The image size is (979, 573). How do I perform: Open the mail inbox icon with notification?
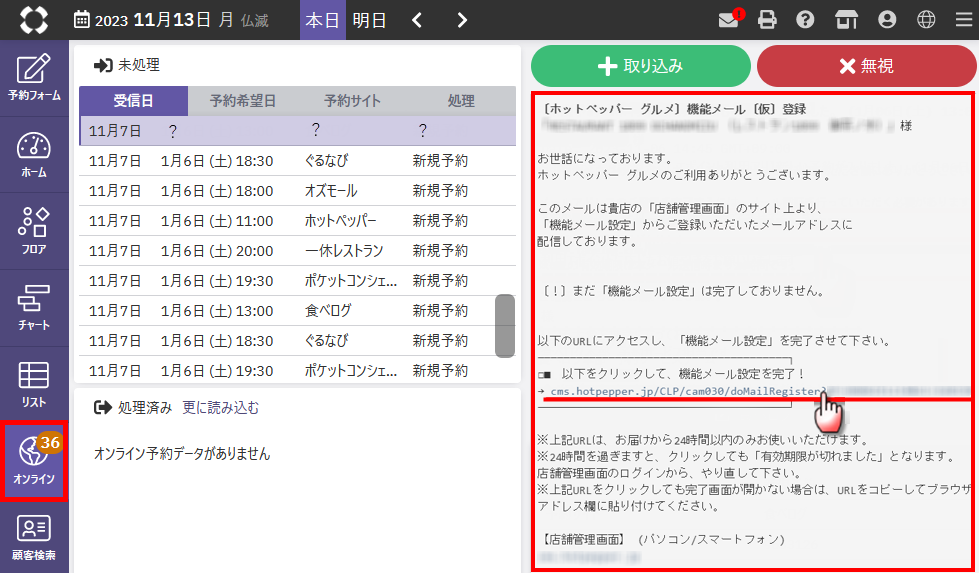tap(729, 20)
